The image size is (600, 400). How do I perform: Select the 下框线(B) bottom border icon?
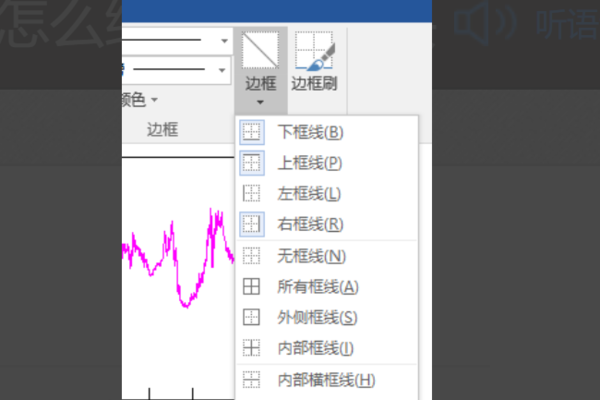coord(252,132)
